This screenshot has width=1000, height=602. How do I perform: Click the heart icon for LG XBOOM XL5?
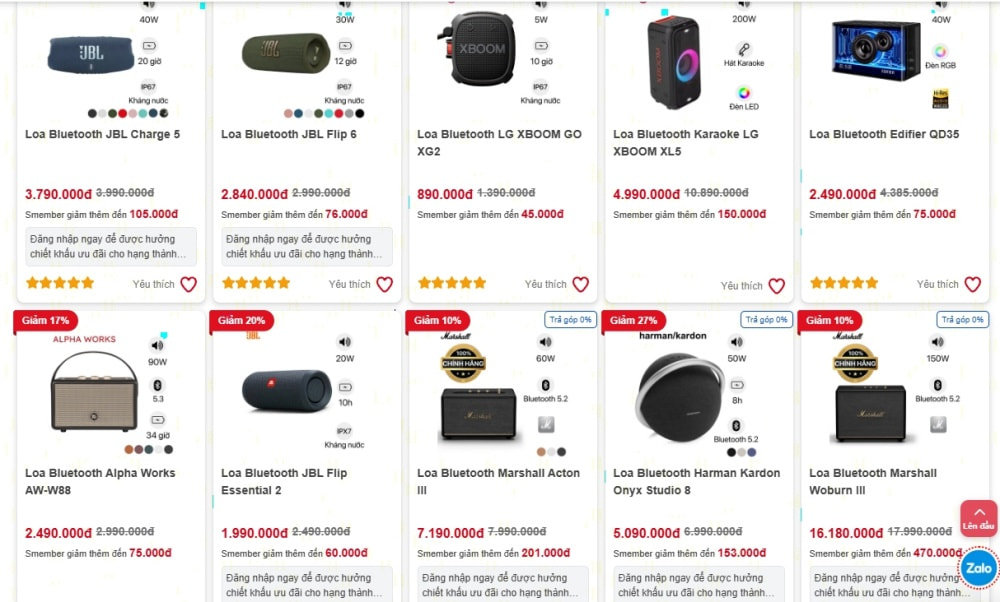point(776,286)
